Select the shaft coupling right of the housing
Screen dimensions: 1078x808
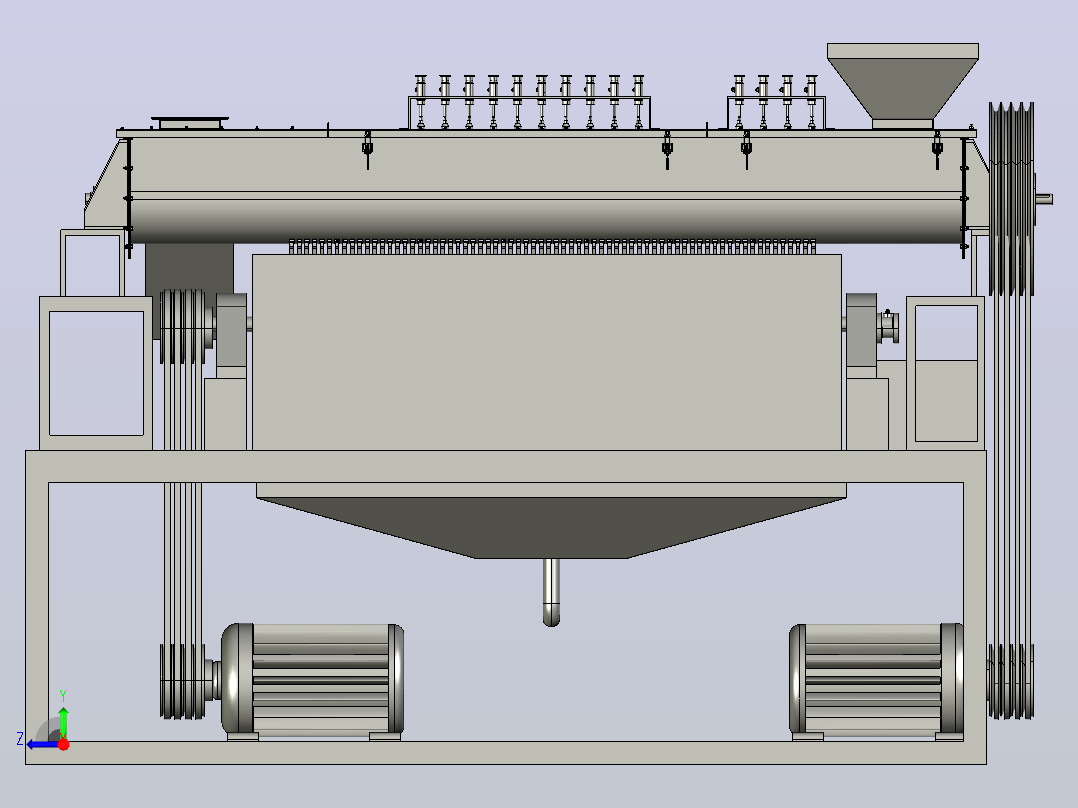click(x=887, y=327)
